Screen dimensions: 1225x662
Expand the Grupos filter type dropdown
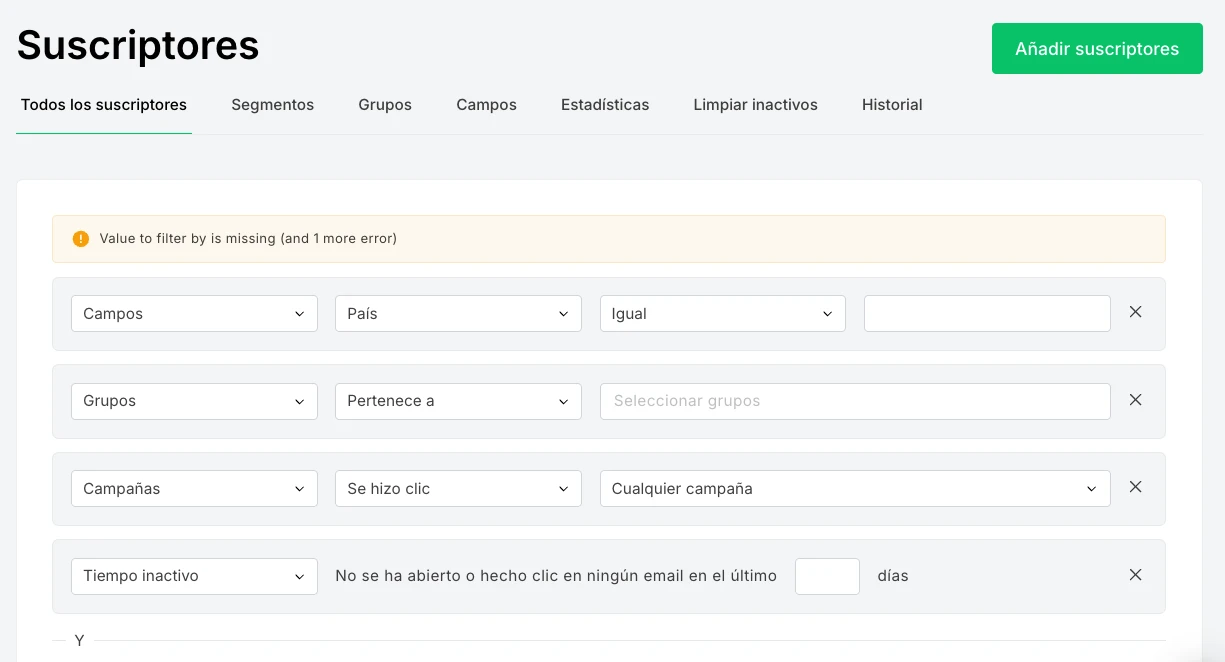tap(194, 401)
